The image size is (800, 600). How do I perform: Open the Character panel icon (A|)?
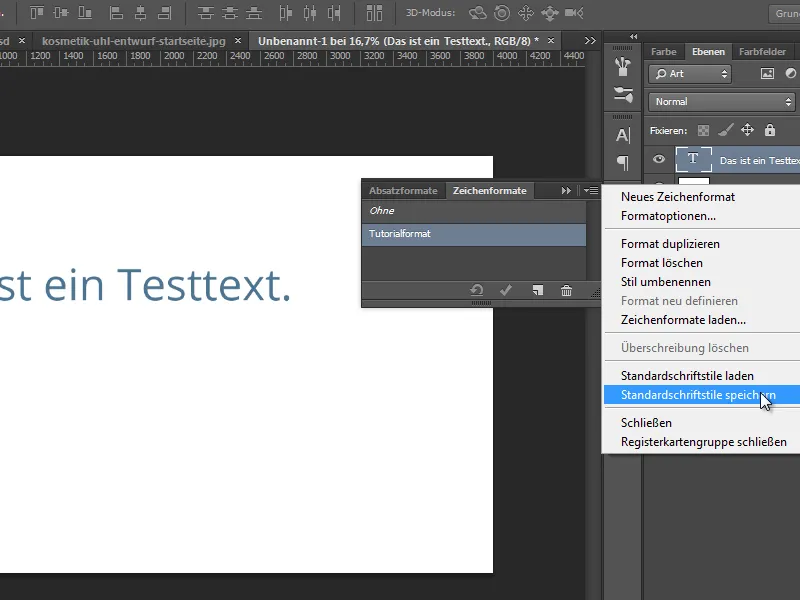(623, 135)
